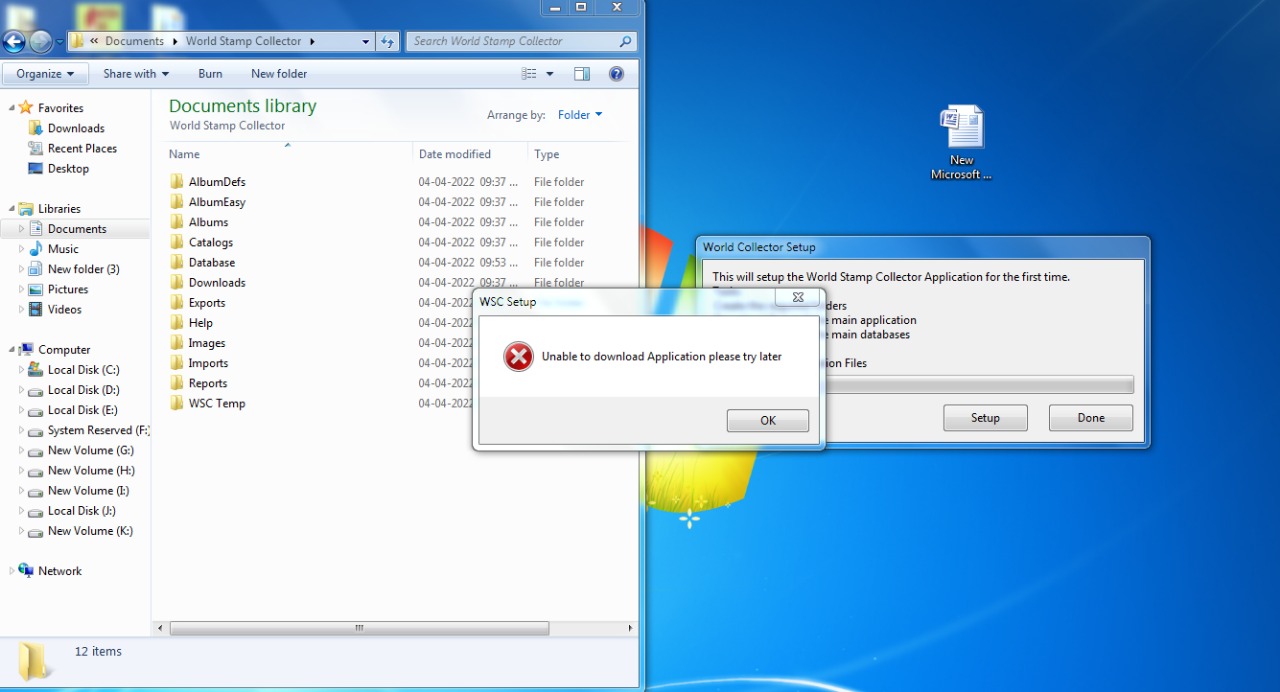
Task: Click Burn in Explorer toolbar
Action: (210, 74)
